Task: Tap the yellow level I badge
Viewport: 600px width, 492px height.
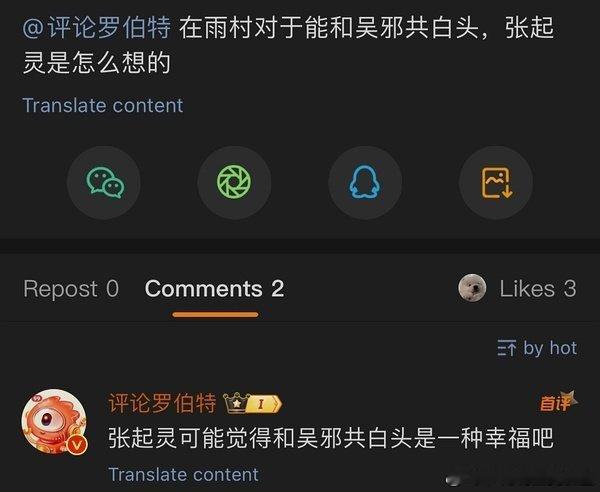Action: coord(264,404)
